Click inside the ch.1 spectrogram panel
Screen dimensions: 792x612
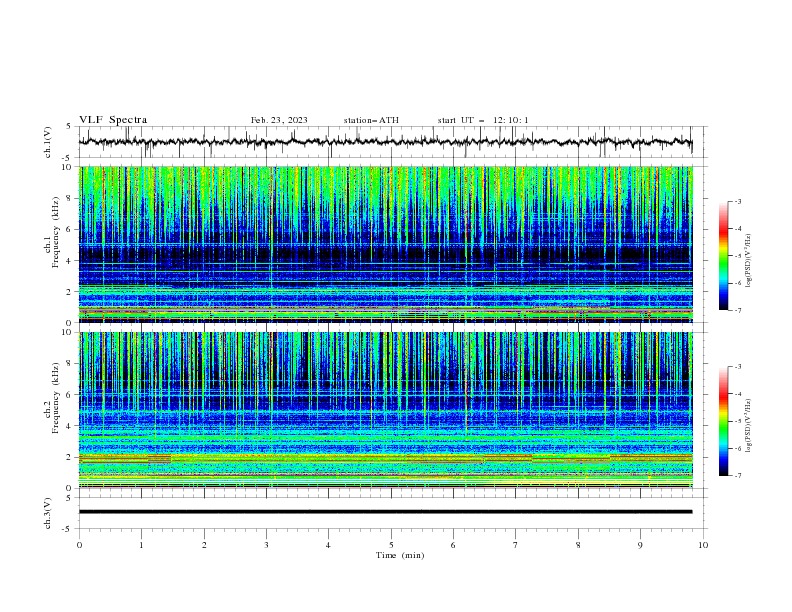coord(385,244)
